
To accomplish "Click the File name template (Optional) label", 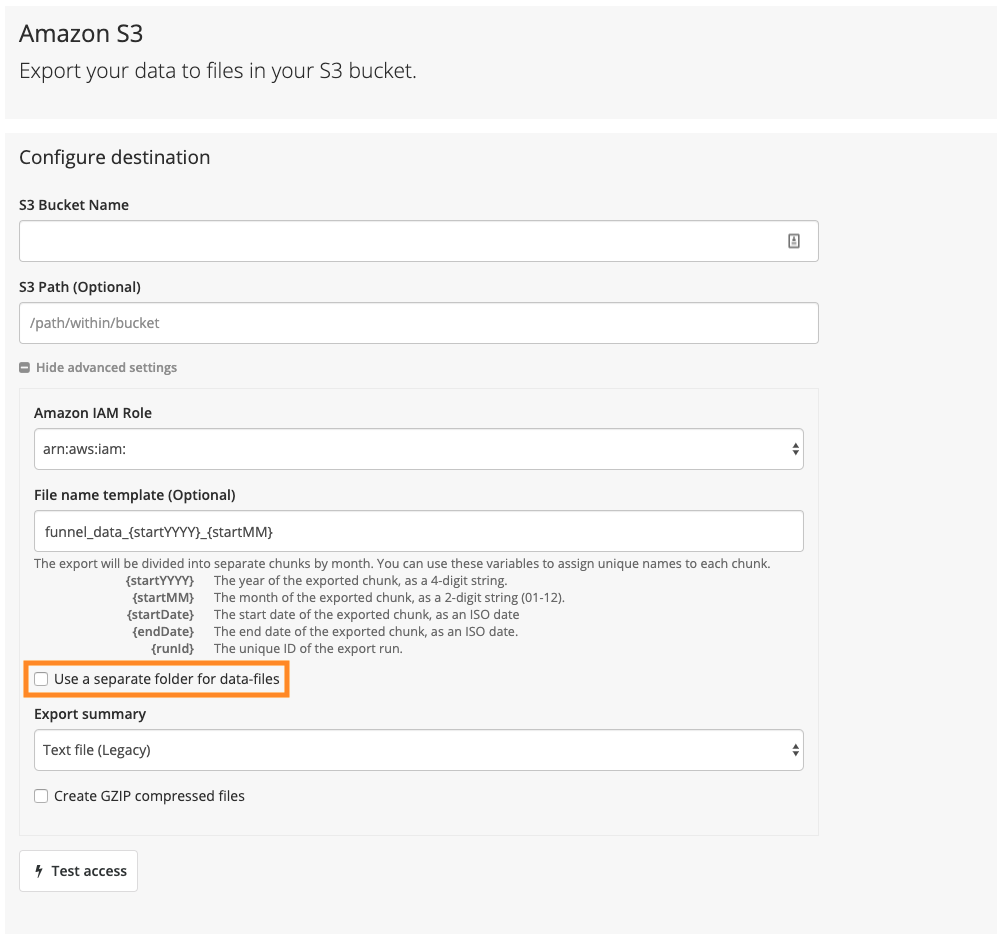I will tap(135, 495).
